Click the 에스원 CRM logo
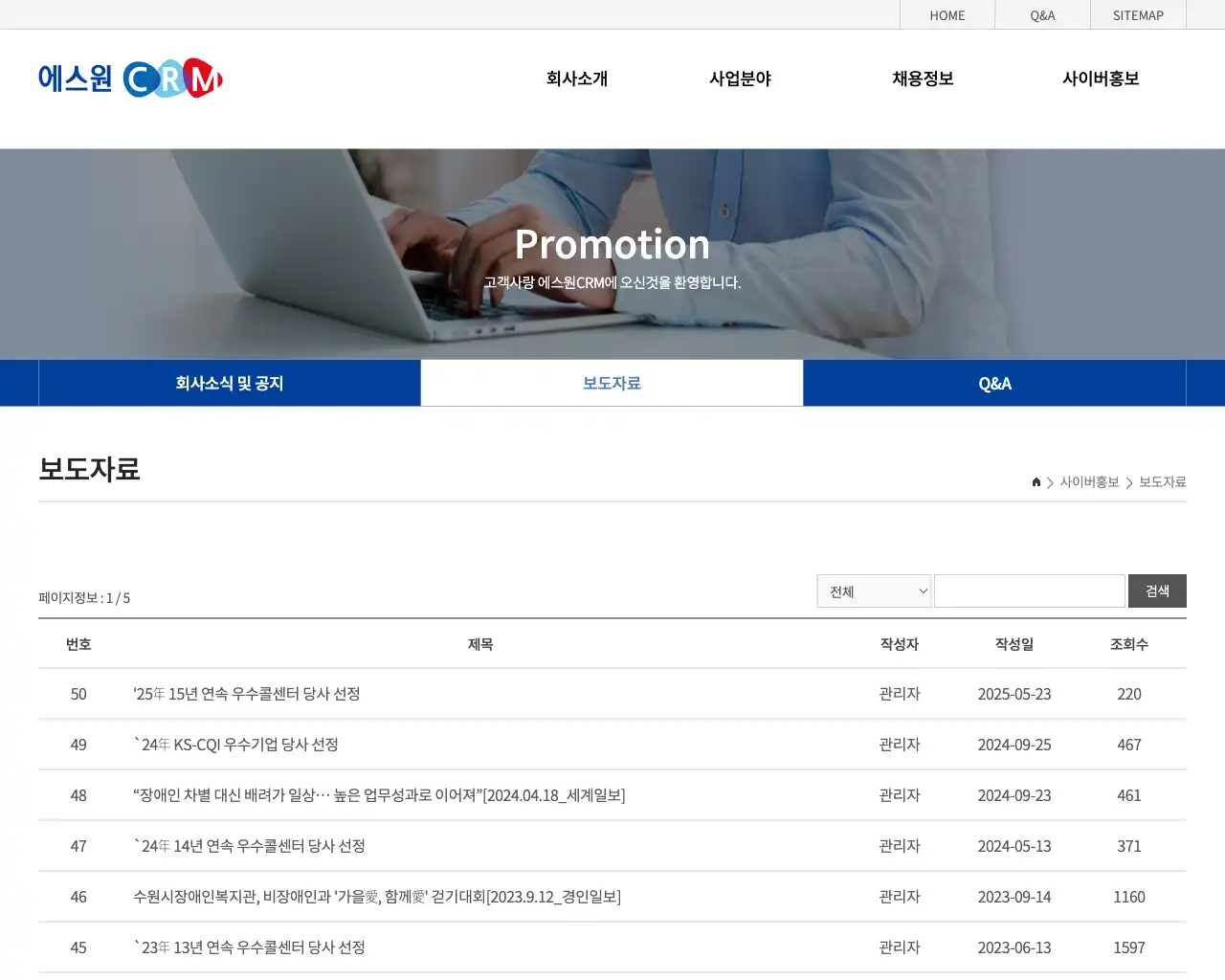This screenshot has width=1225, height=980. click(x=129, y=78)
